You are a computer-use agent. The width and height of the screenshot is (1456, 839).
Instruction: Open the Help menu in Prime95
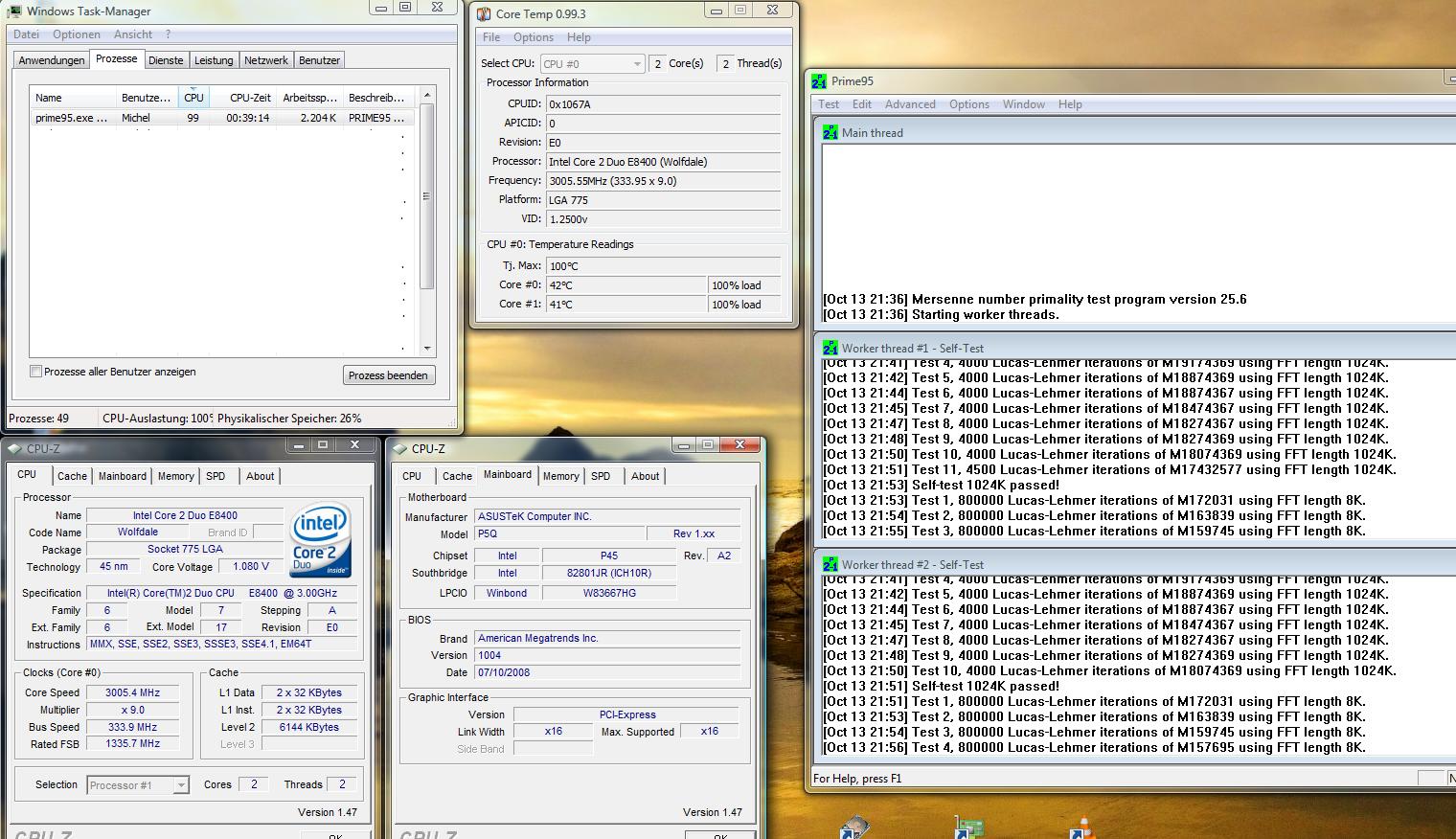1070,104
